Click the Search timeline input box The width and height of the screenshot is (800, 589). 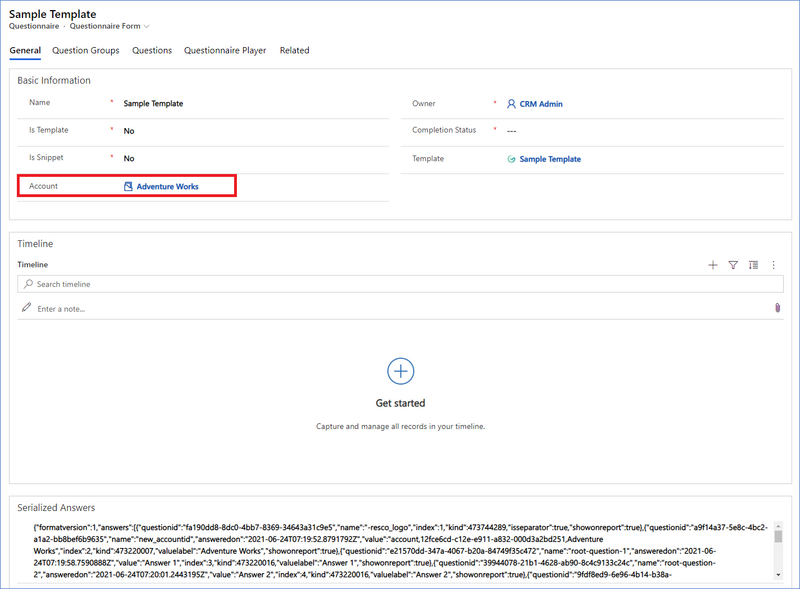[400, 284]
